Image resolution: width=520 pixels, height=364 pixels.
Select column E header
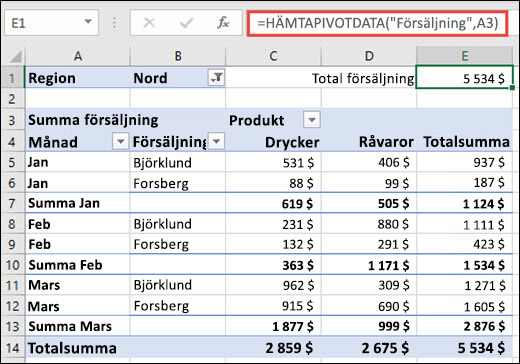(465, 56)
